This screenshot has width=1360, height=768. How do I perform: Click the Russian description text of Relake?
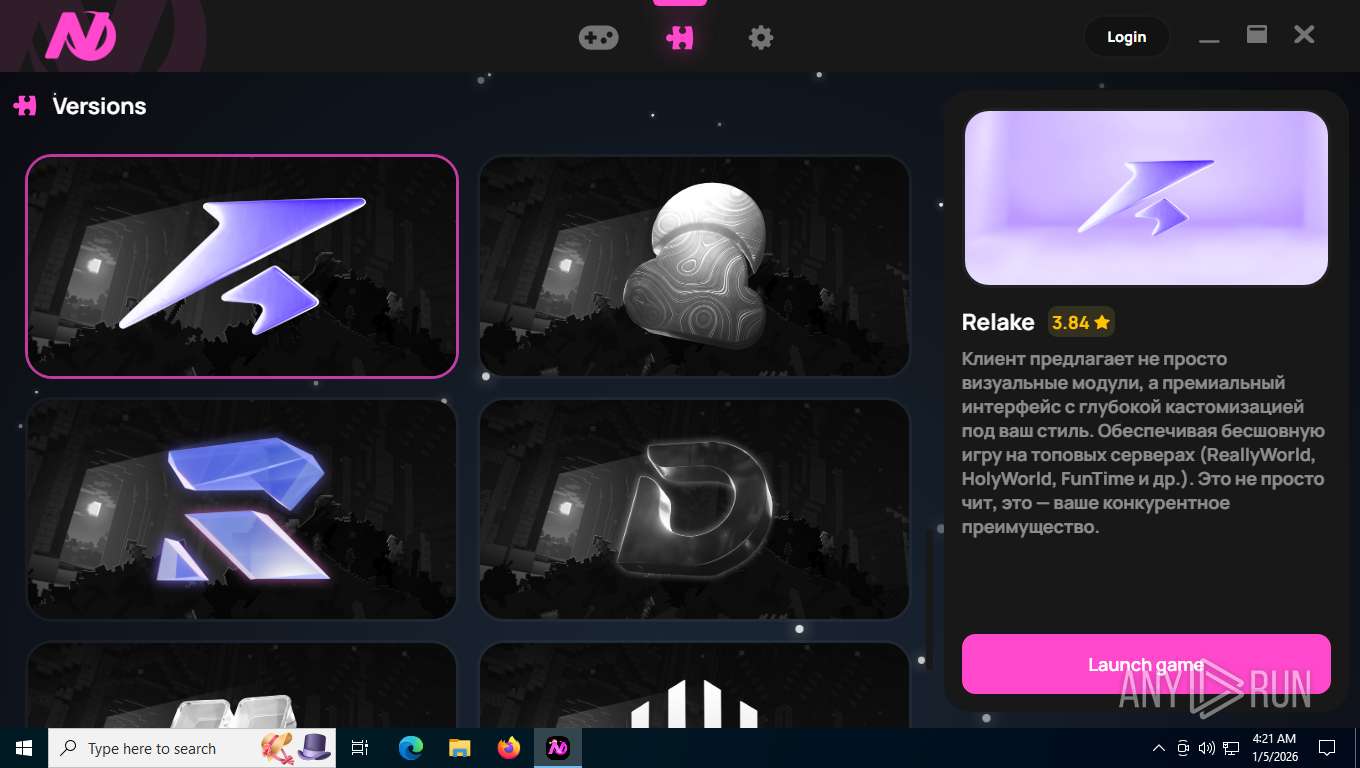coord(1143,443)
